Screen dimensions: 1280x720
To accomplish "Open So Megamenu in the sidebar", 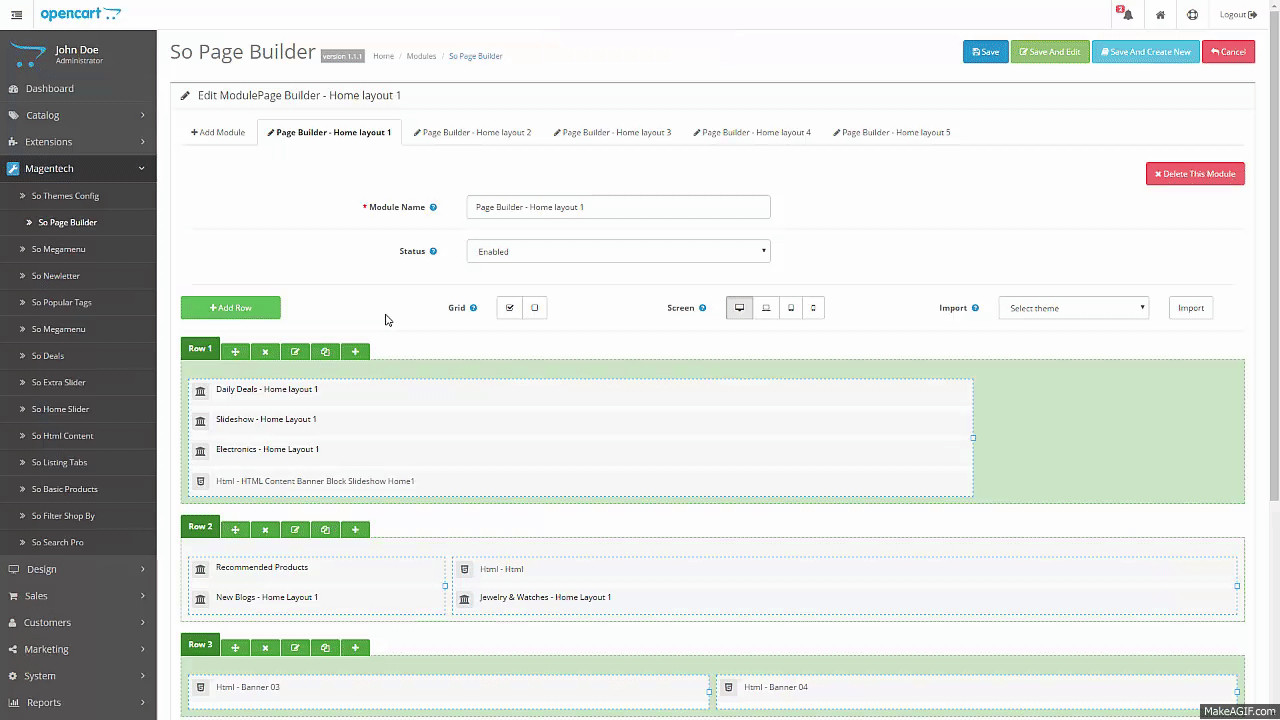I will 58,249.
